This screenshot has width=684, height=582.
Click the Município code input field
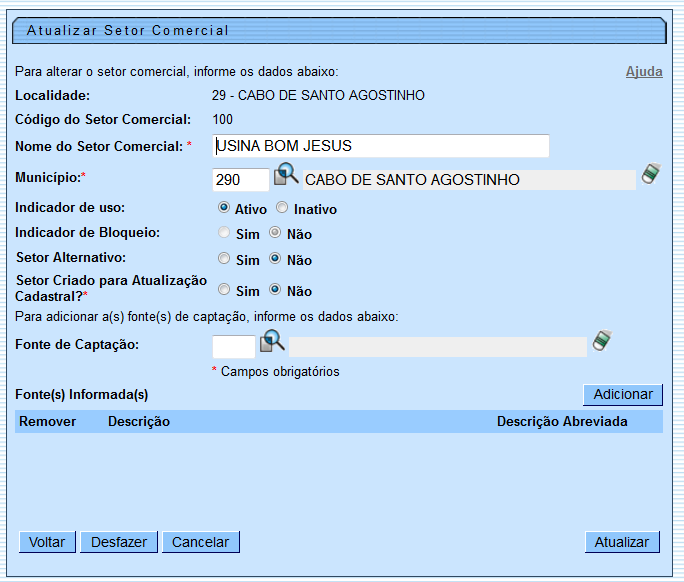[240, 180]
